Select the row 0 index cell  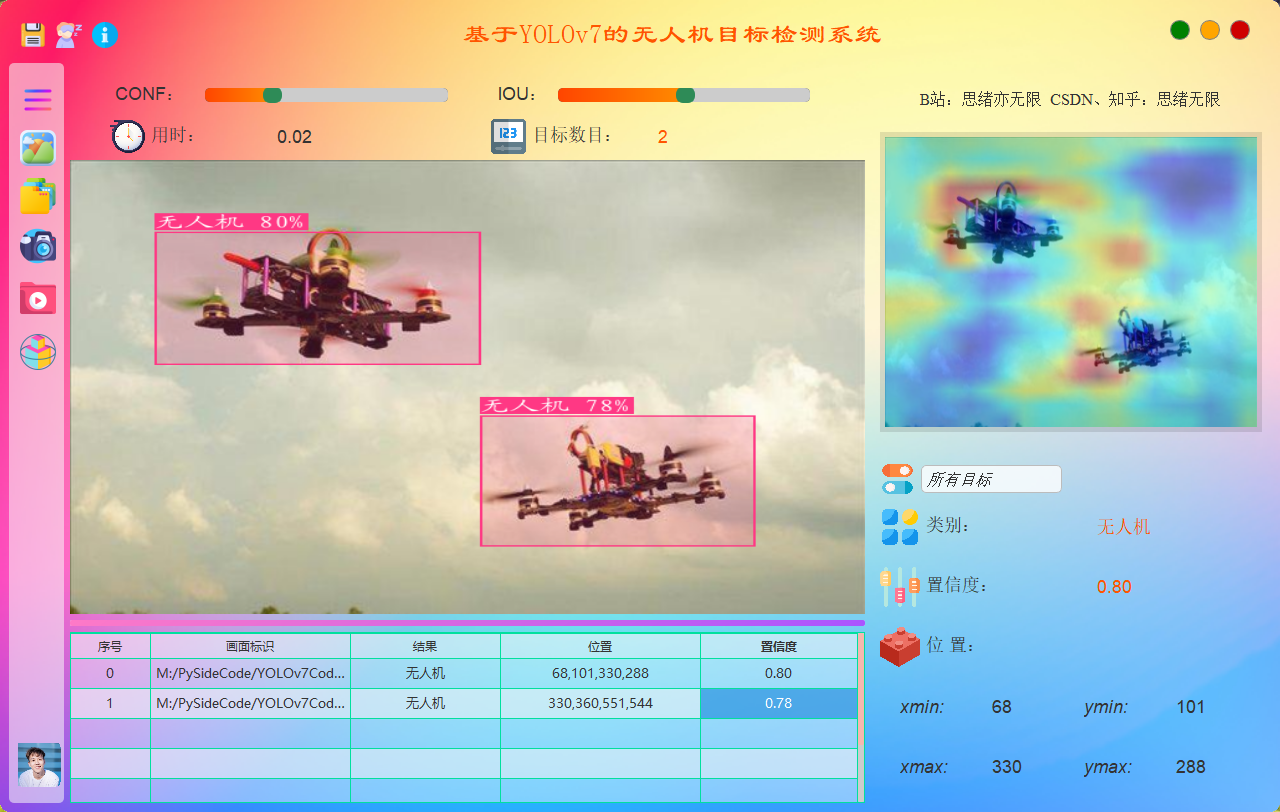tap(110, 674)
